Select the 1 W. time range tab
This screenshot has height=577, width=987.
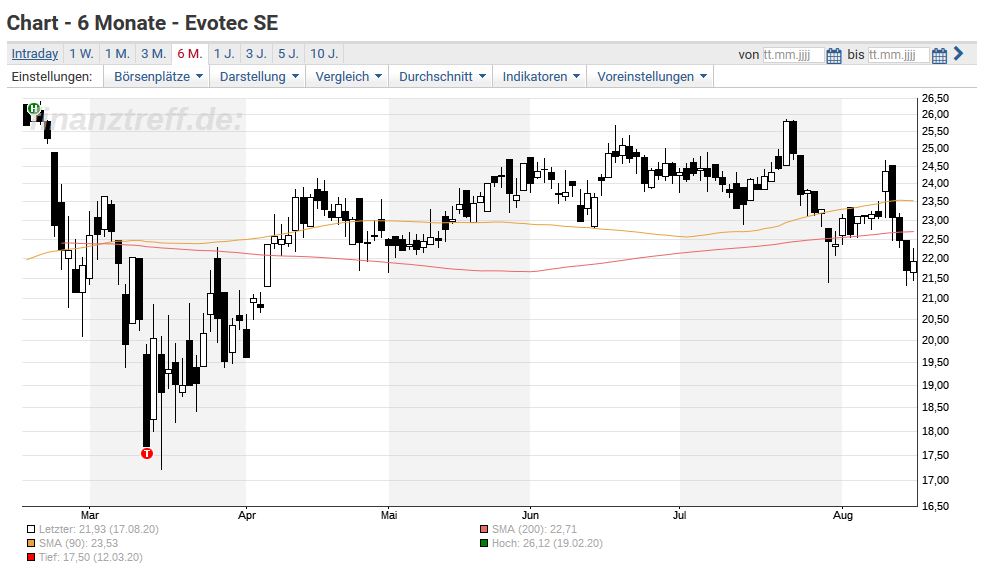coord(81,53)
